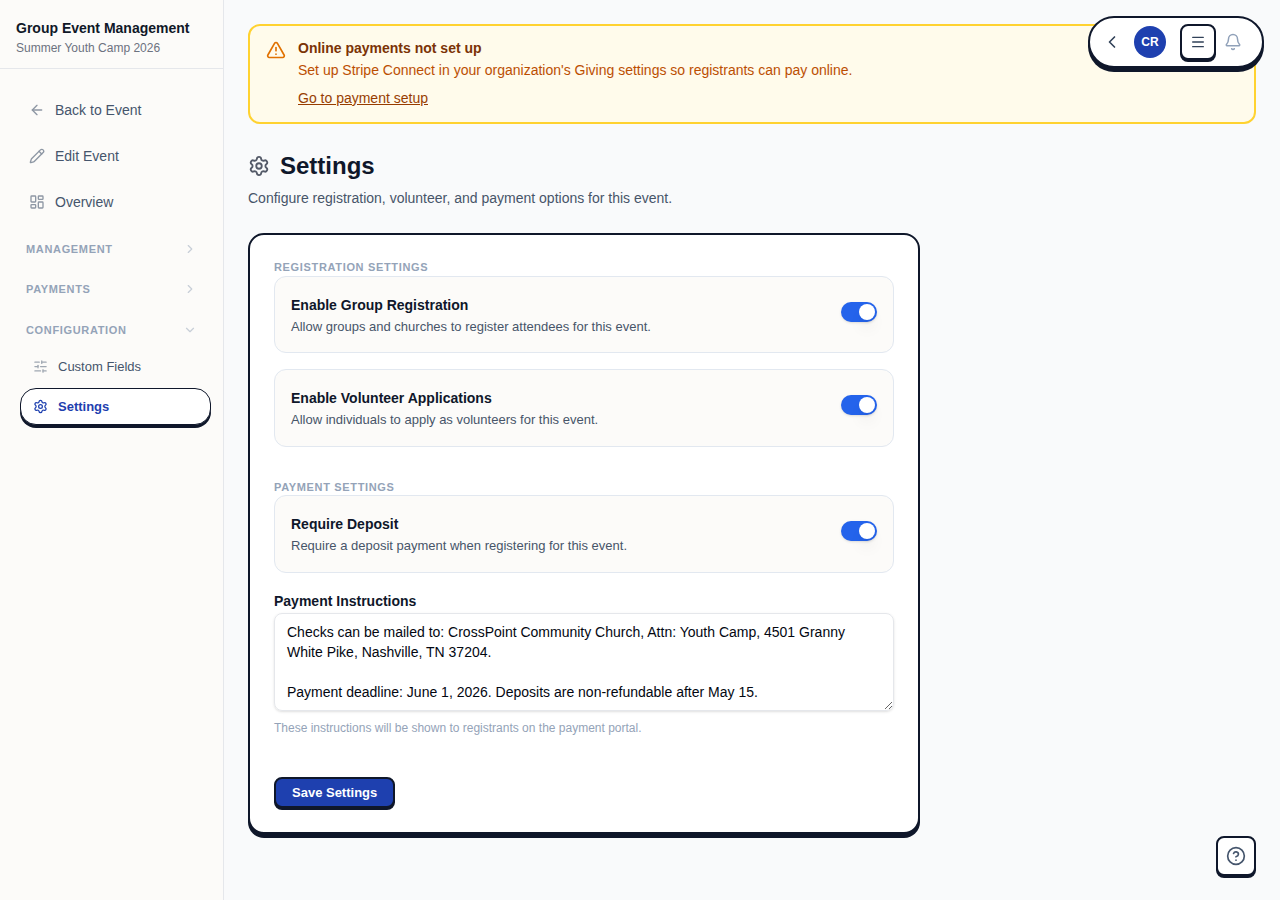
Task: Turn off Enable Volunteer Applications
Action: pyautogui.click(x=859, y=405)
